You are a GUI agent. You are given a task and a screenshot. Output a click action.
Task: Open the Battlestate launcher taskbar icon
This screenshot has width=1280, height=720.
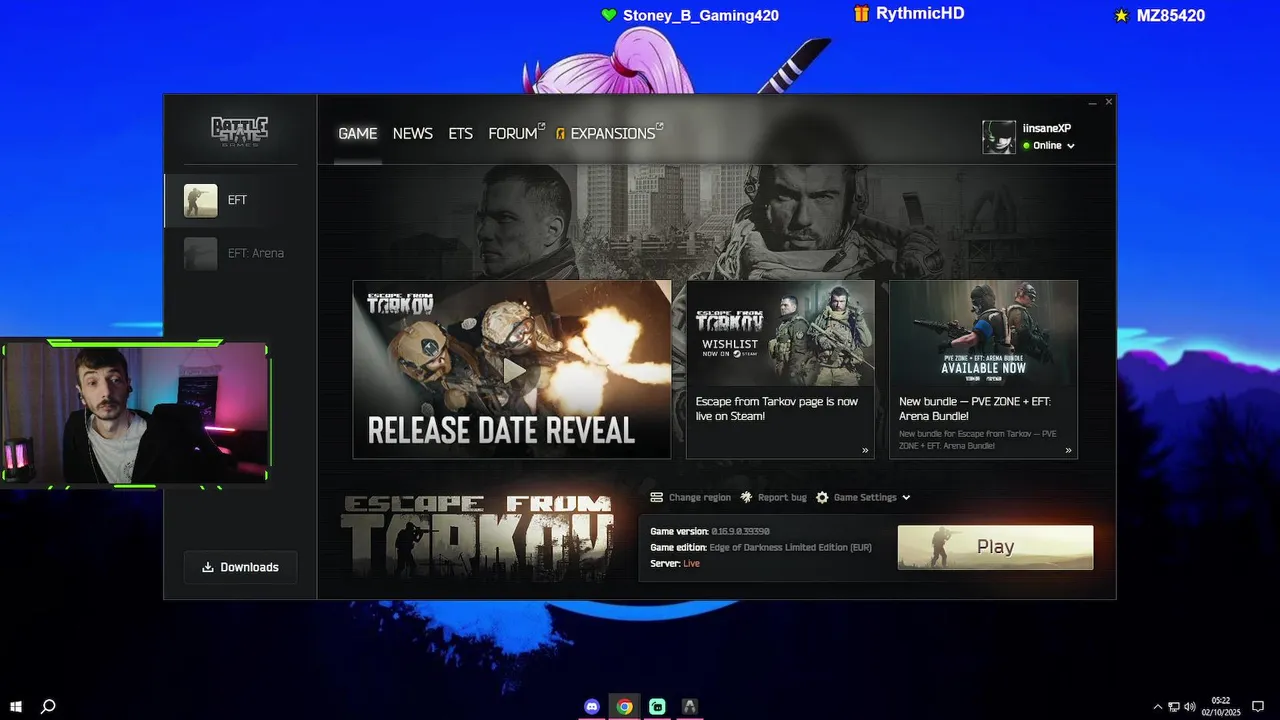coord(689,706)
